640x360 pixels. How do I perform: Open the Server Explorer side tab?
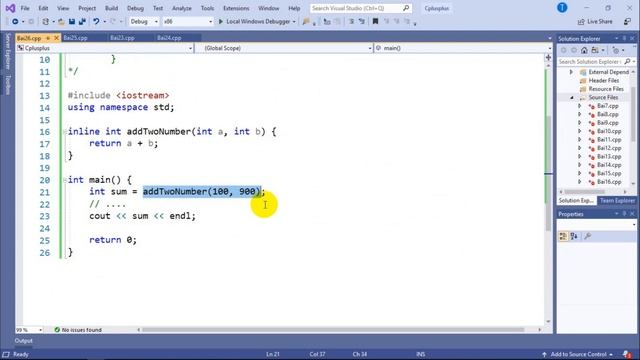click(8, 51)
